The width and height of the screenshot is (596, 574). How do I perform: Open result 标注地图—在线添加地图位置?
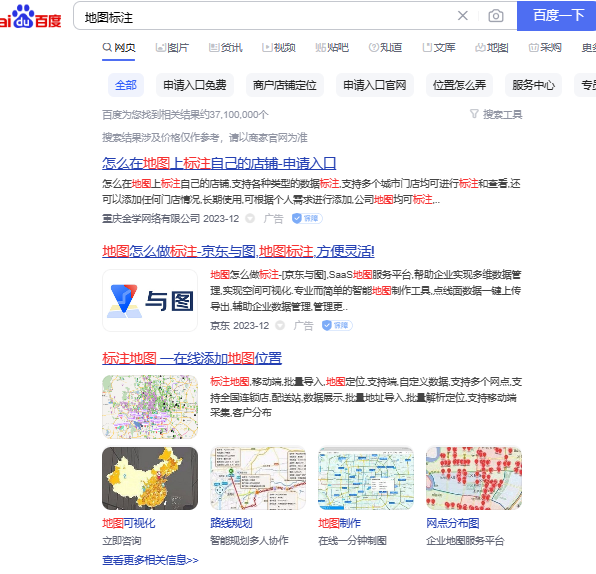pyautogui.click(x=192, y=358)
